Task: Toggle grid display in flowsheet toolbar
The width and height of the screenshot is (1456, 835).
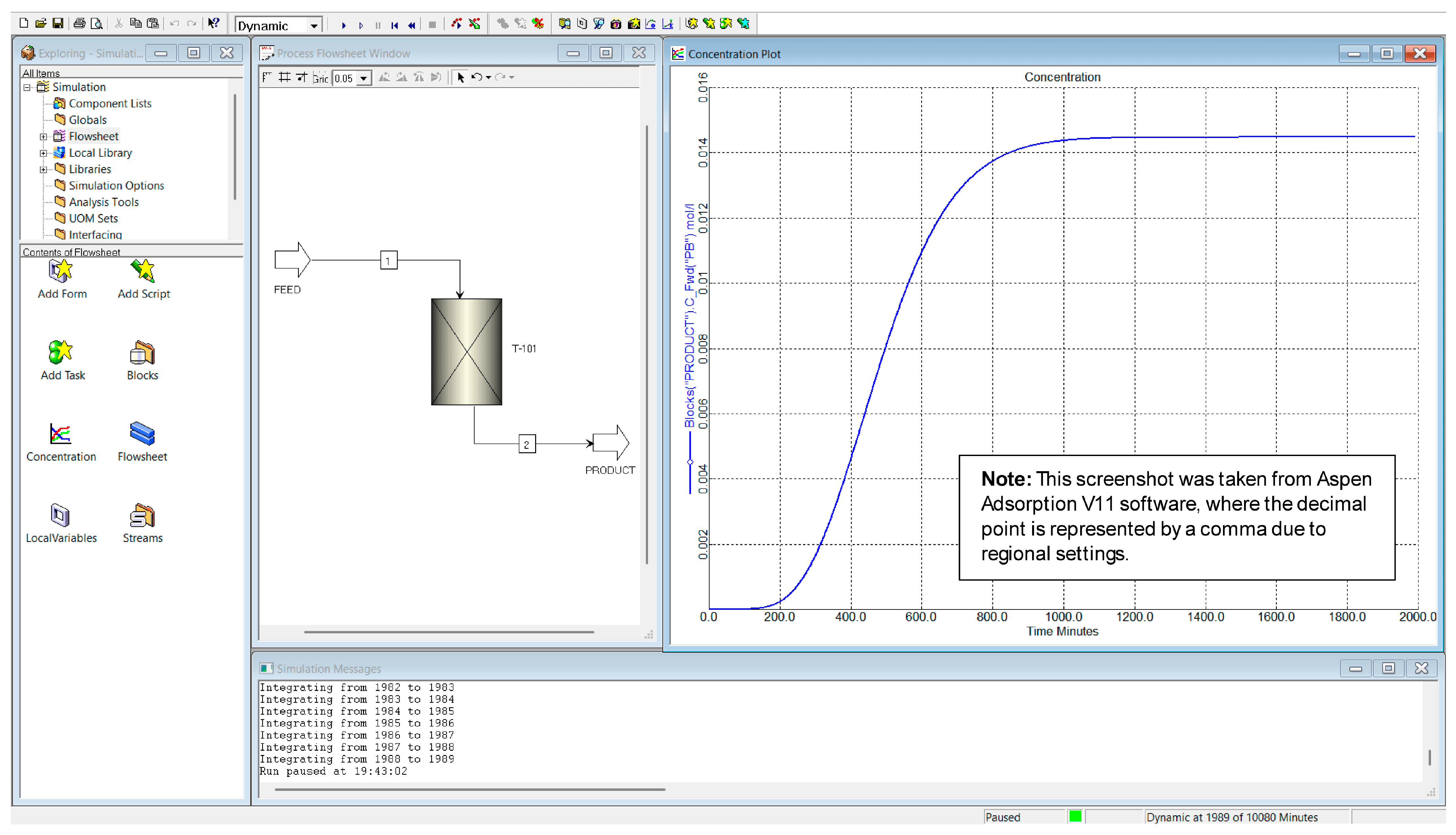Action: 284,77
